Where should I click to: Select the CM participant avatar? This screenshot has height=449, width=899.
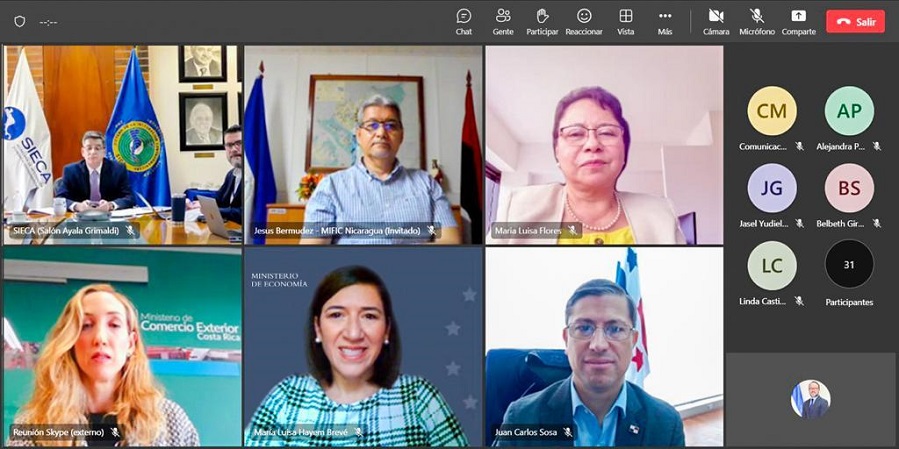click(772, 111)
